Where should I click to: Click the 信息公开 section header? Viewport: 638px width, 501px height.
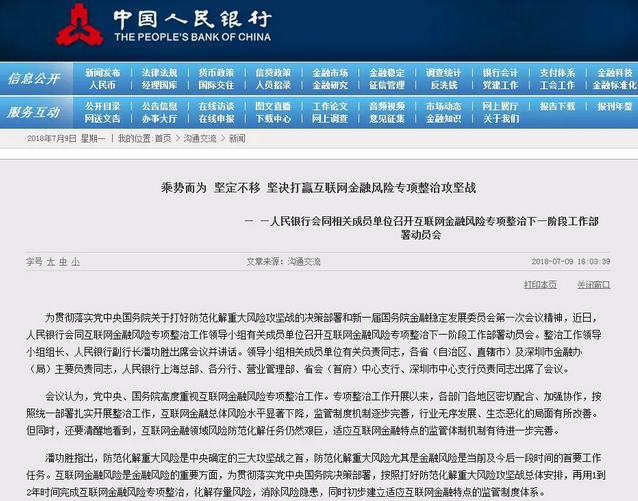click(x=34, y=78)
